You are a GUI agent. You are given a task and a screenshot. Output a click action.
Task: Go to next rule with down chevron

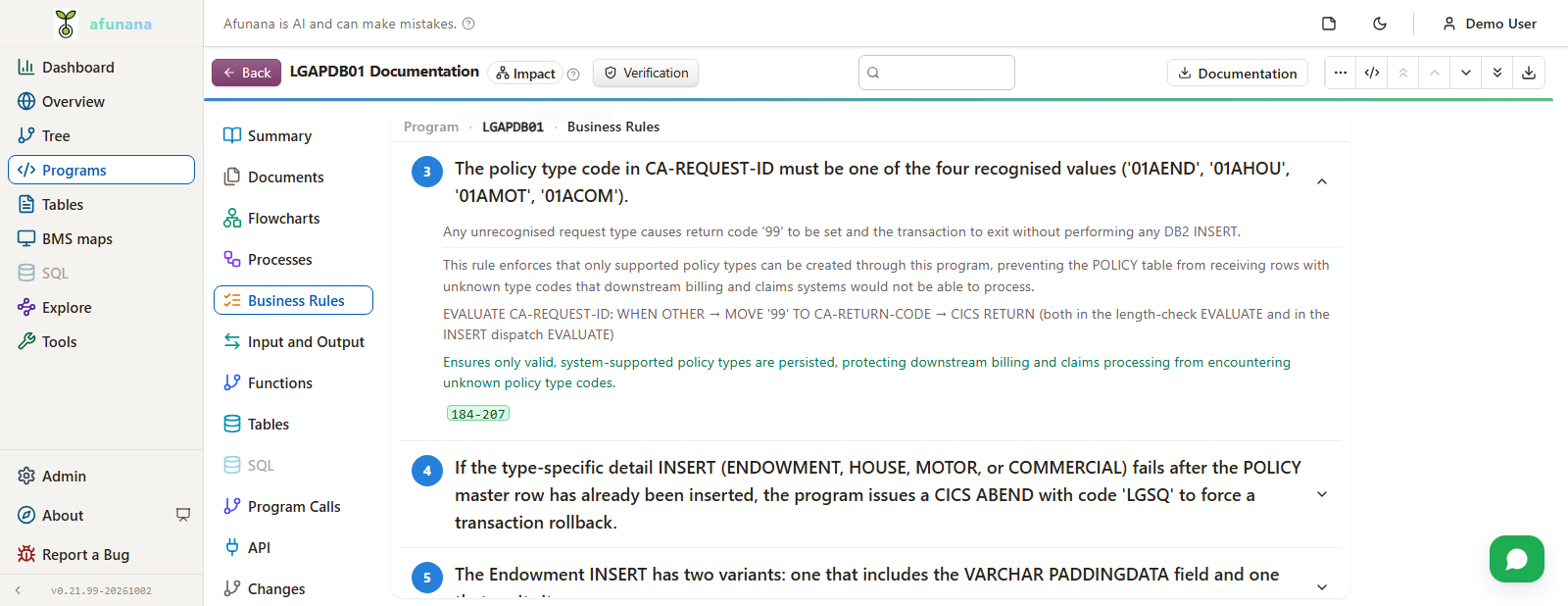(1466, 73)
